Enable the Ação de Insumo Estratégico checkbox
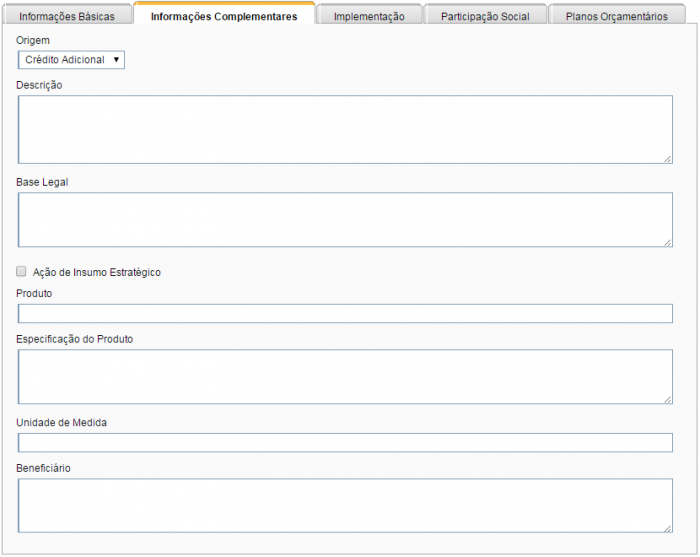Viewport: 700px width, 557px height. pos(22,271)
